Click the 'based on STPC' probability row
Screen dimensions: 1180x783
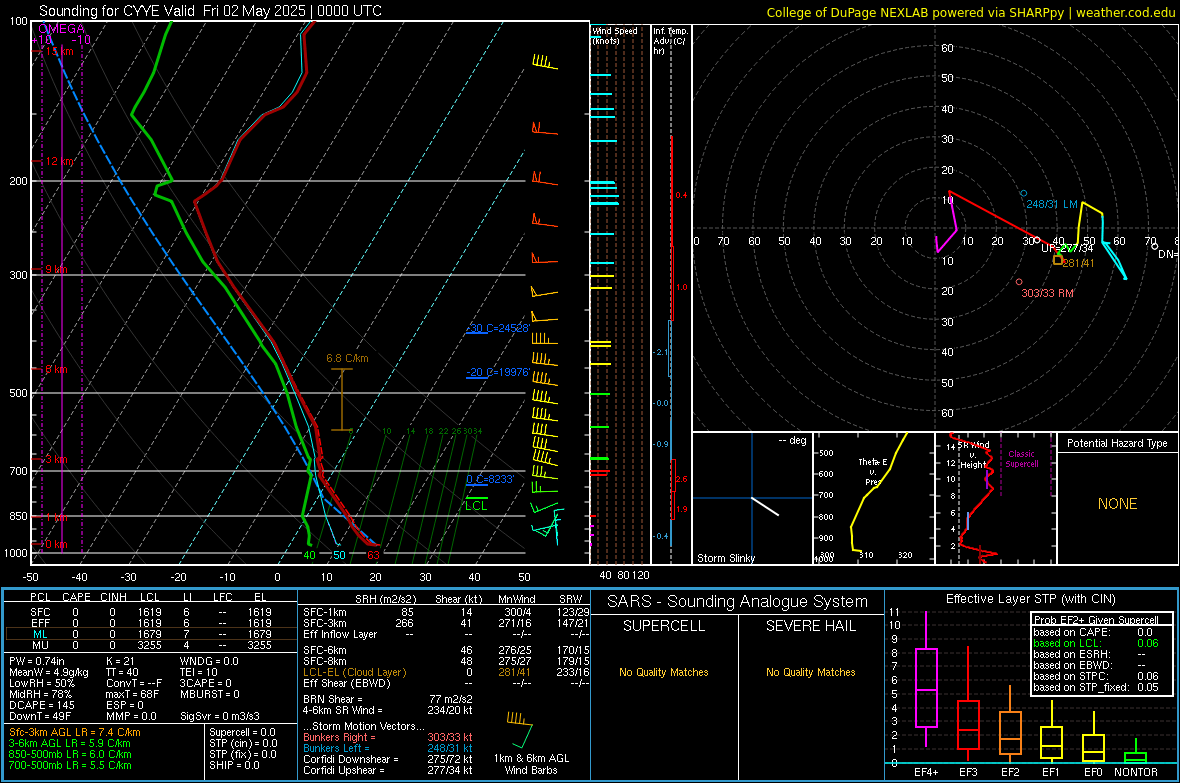tap(1096, 676)
